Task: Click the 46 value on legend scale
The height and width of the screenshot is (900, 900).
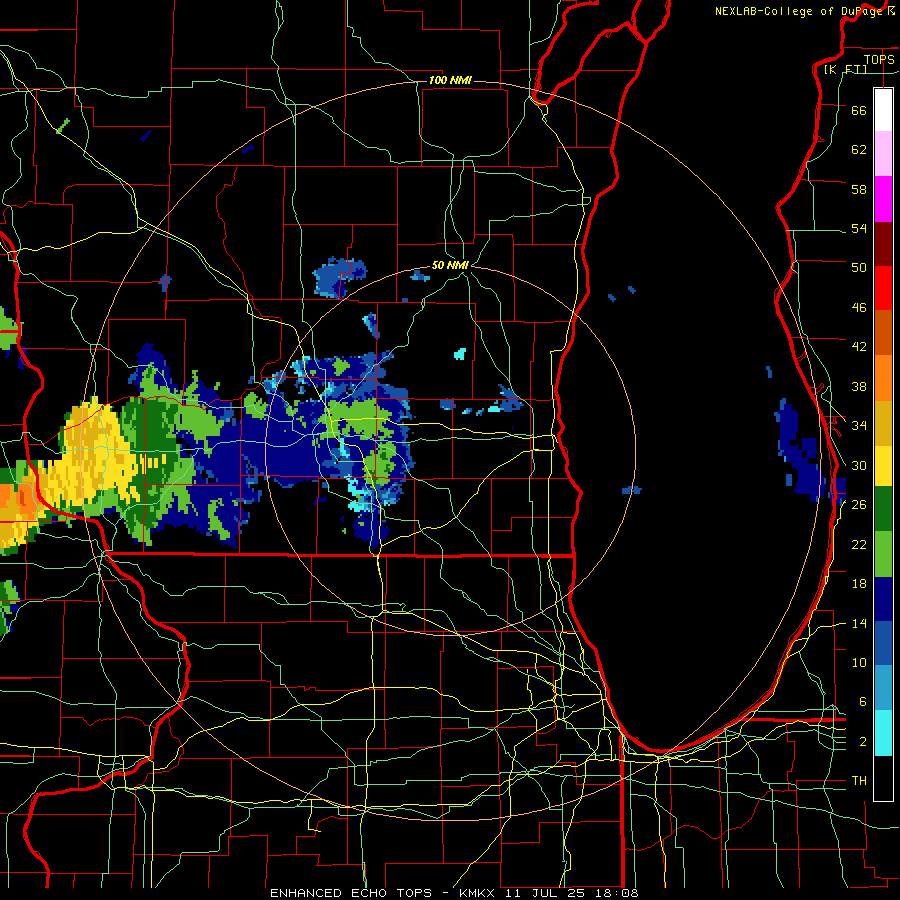Action: [859, 308]
